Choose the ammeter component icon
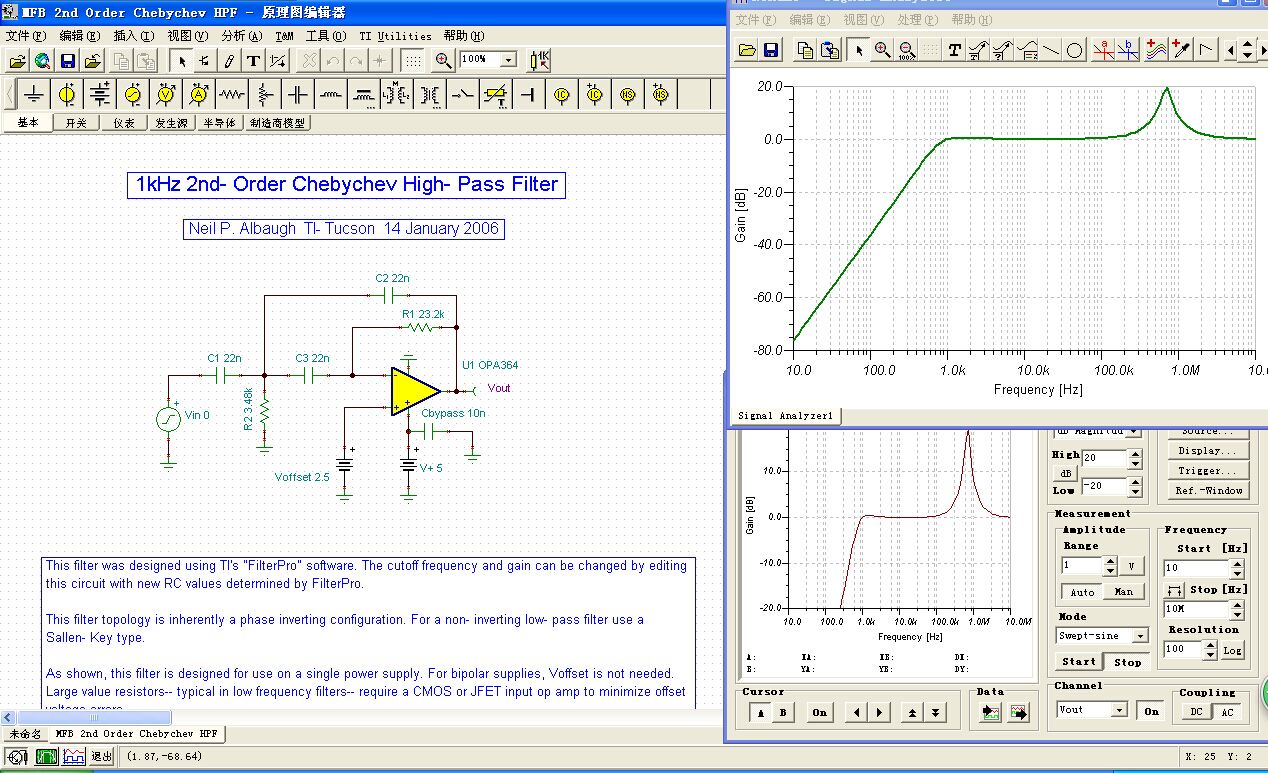 pyautogui.click(x=199, y=95)
